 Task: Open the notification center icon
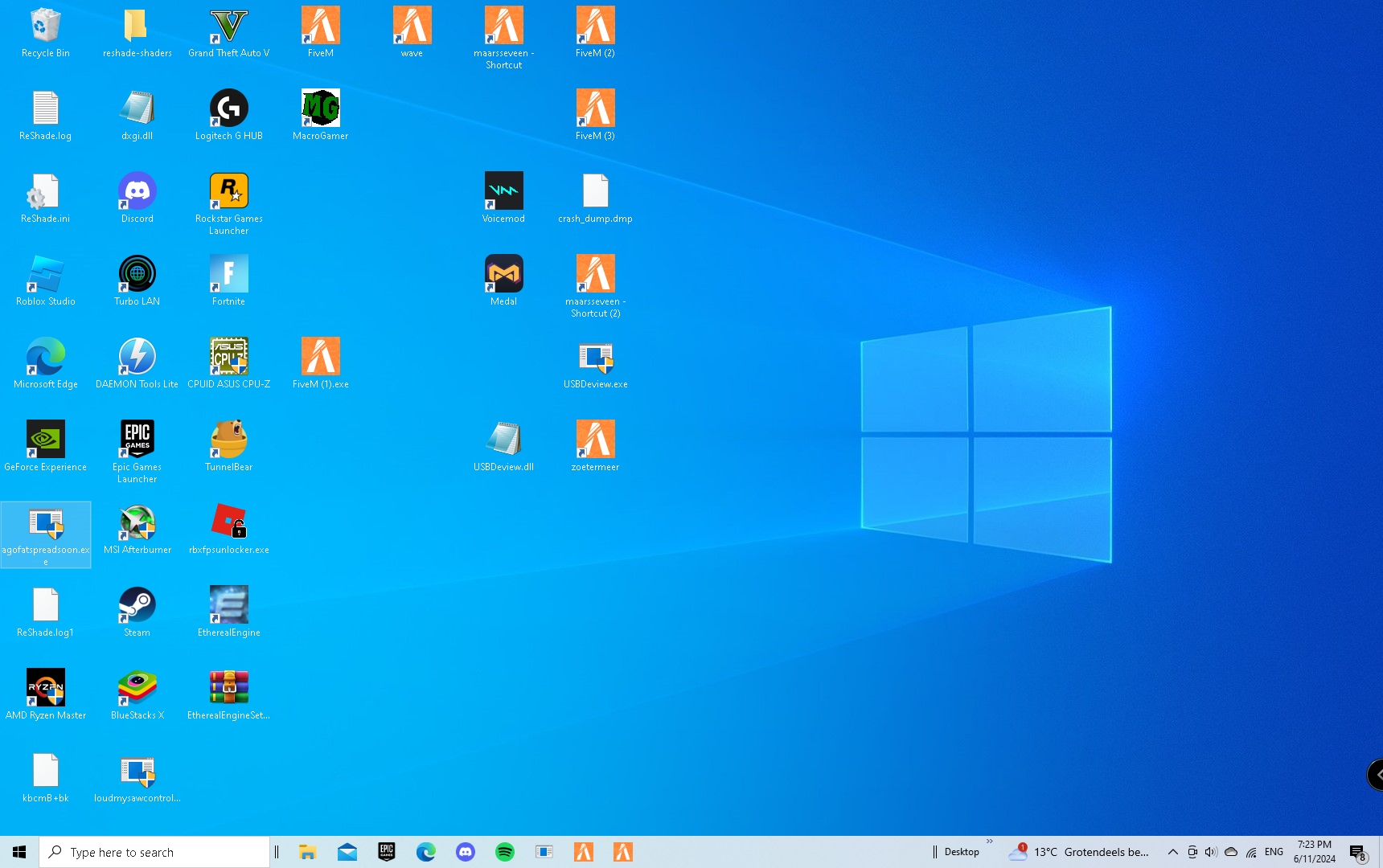click(1358, 852)
